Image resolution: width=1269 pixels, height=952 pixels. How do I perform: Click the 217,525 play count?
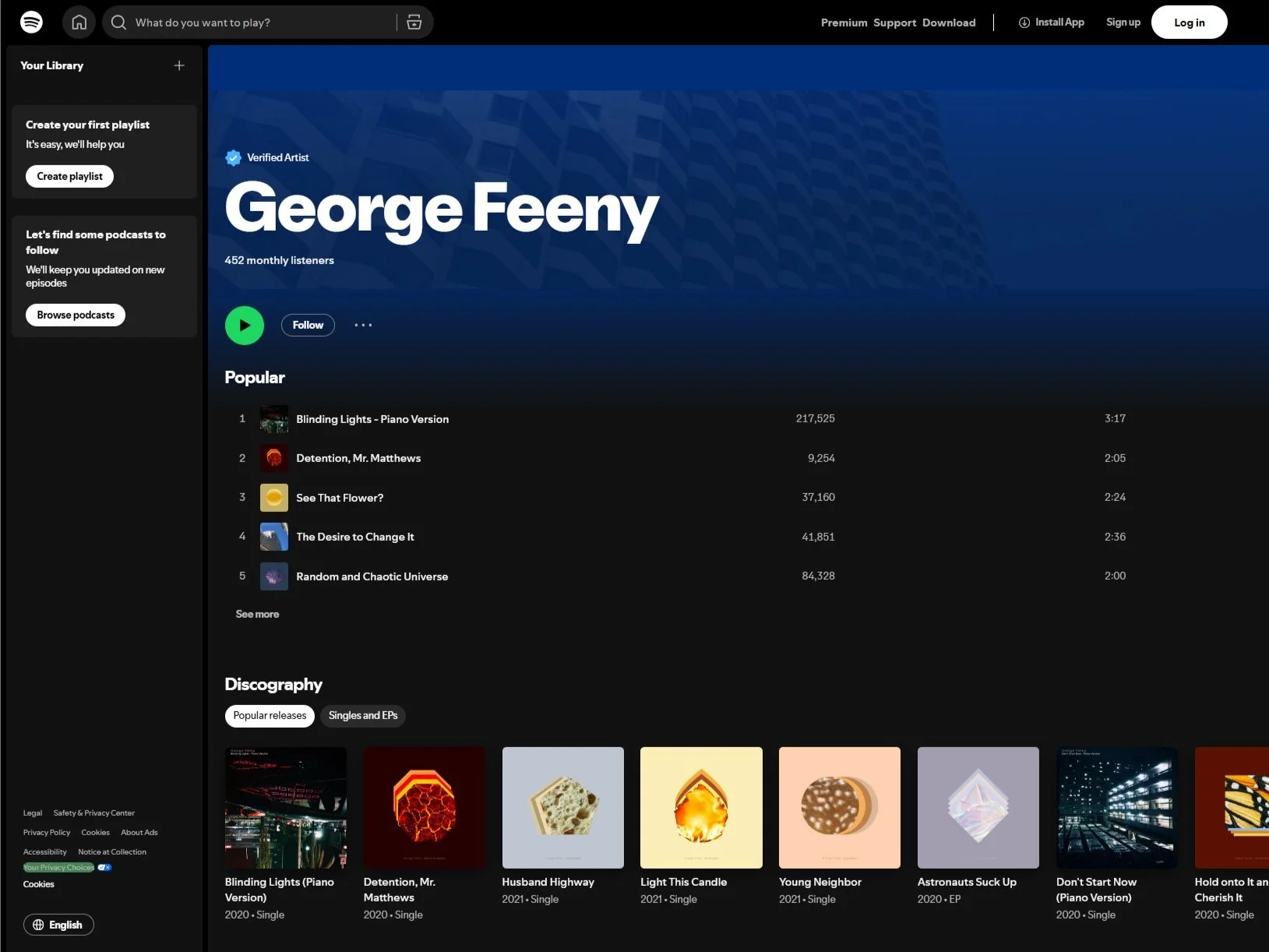pyautogui.click(x=815, y=418)
